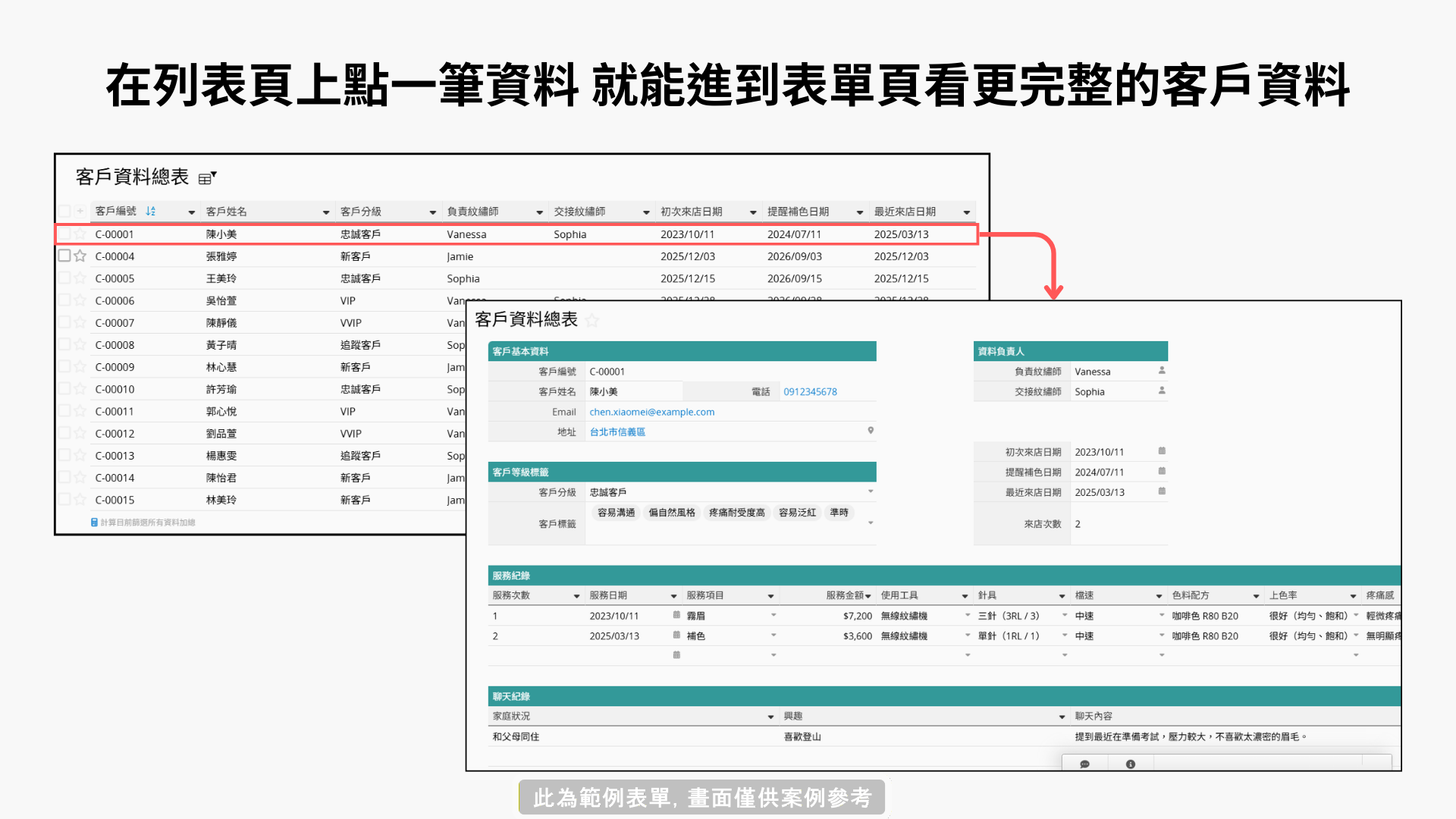Open email link chen.xiaomei@example.com

point(651,412)
